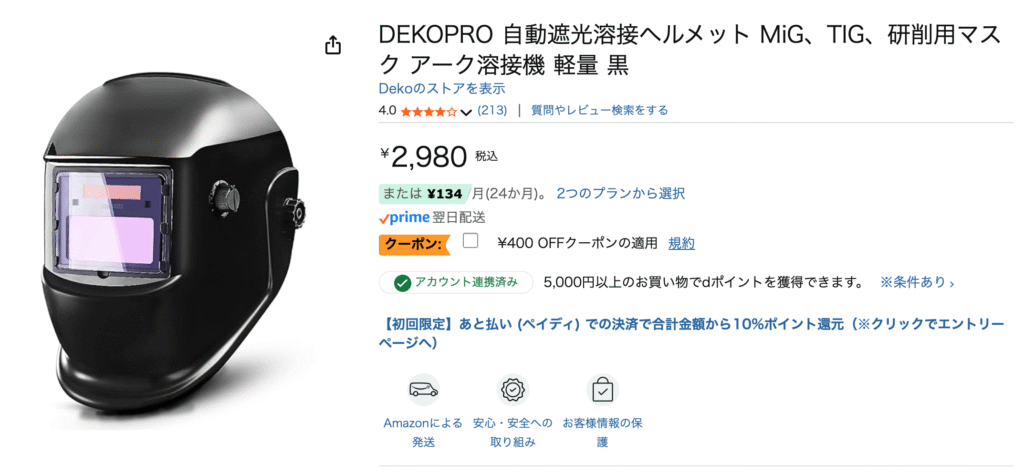1024x475 pixels.
Task: Click the orange star rating icons
Action: [428, 111]
